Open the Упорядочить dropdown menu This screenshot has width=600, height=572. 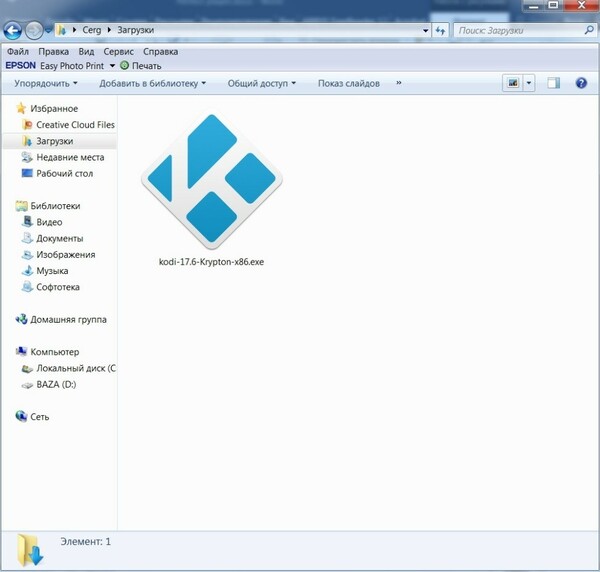[x=46, y=83]
